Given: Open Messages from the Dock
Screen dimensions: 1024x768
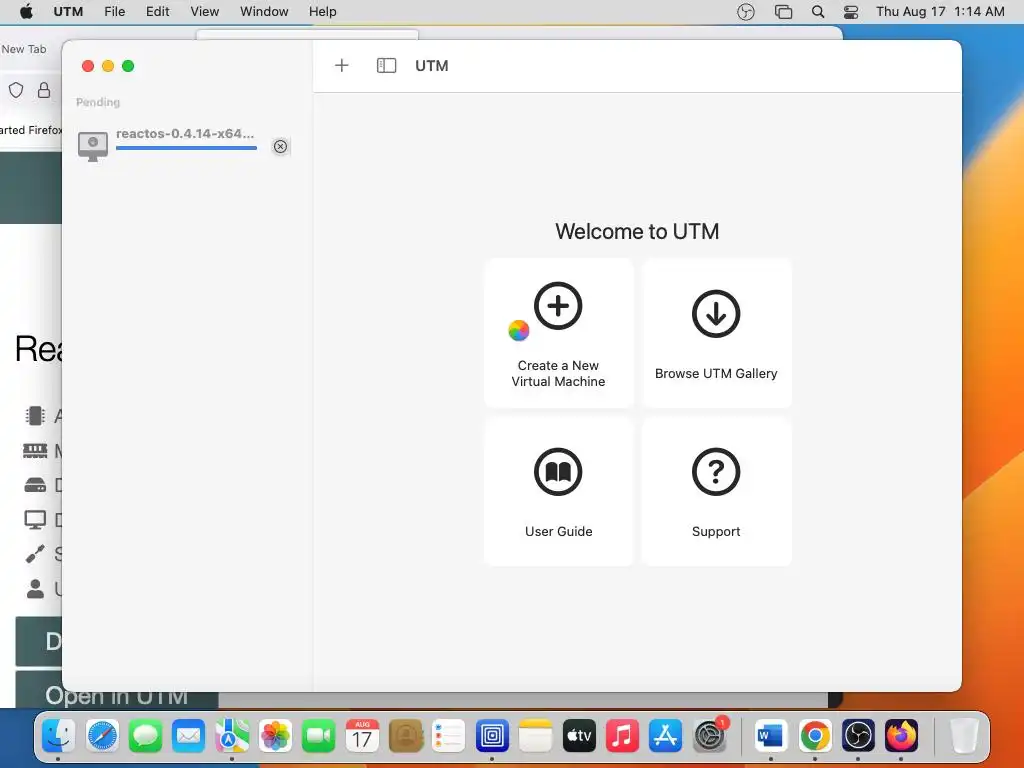Looking at the screenshot, I should pyautogui.click(x=146, y=736).
